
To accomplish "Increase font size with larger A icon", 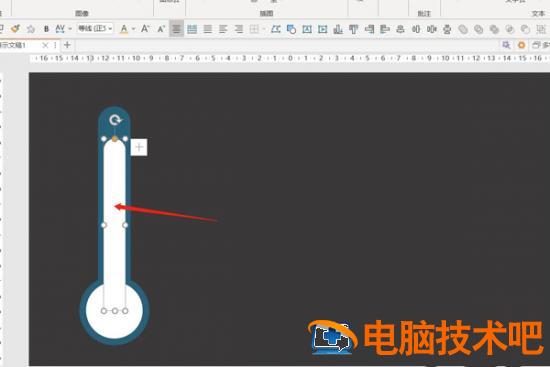I will coord(145,29).
